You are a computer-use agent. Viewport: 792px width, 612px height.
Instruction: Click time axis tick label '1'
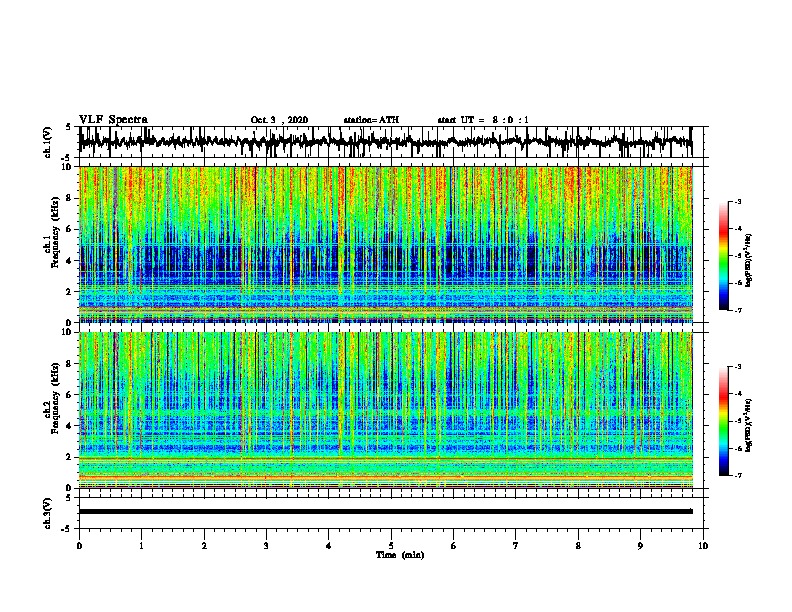click(x=141, y=546)
